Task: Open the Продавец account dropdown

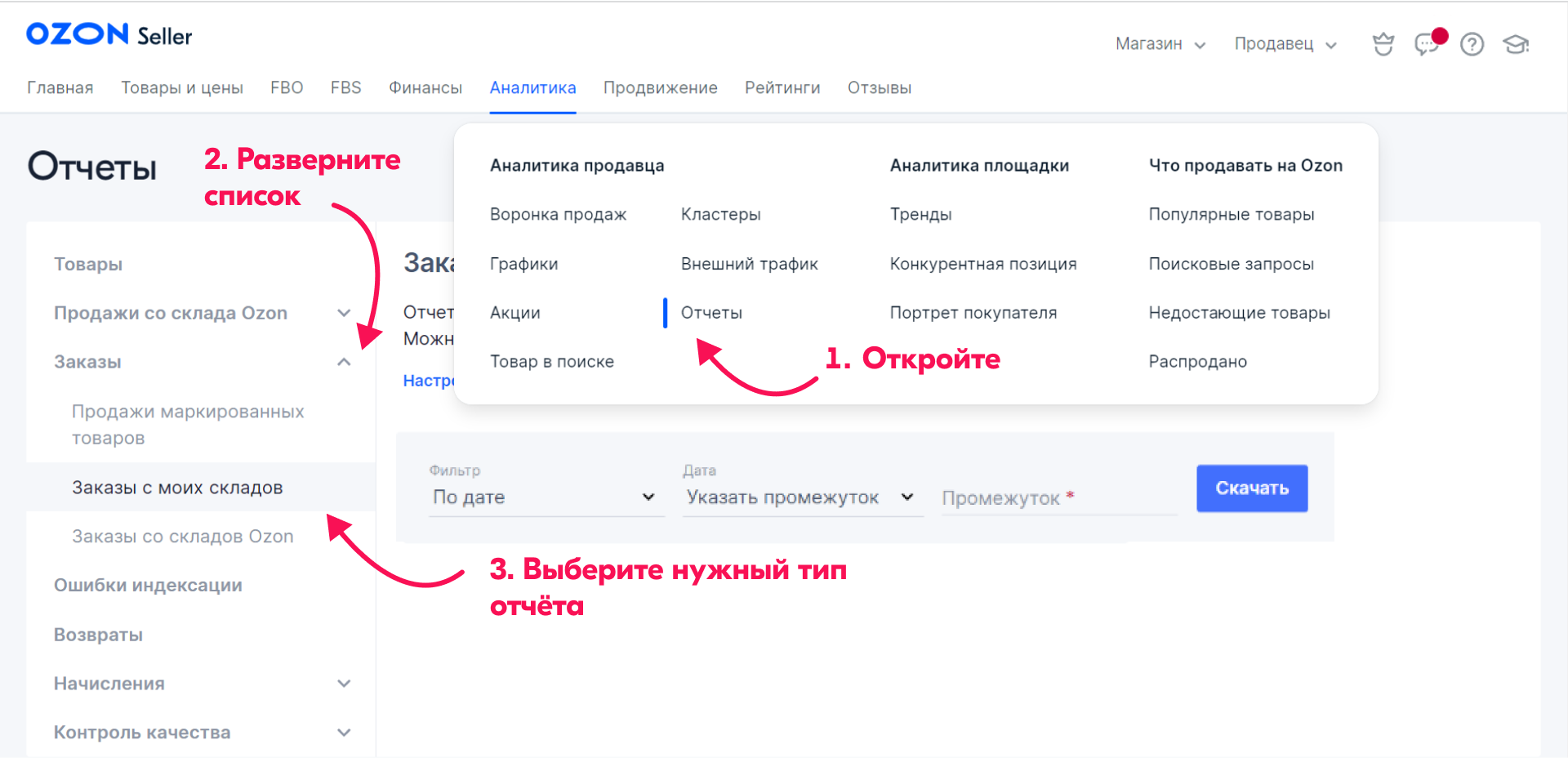Action: [1285, 44]
